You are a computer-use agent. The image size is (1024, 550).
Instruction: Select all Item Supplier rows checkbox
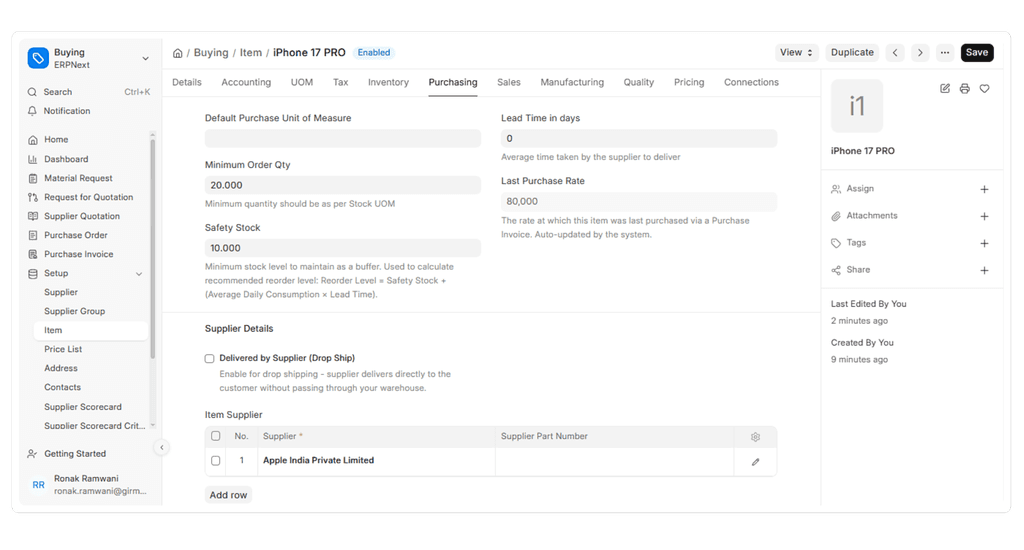(216, 436)
